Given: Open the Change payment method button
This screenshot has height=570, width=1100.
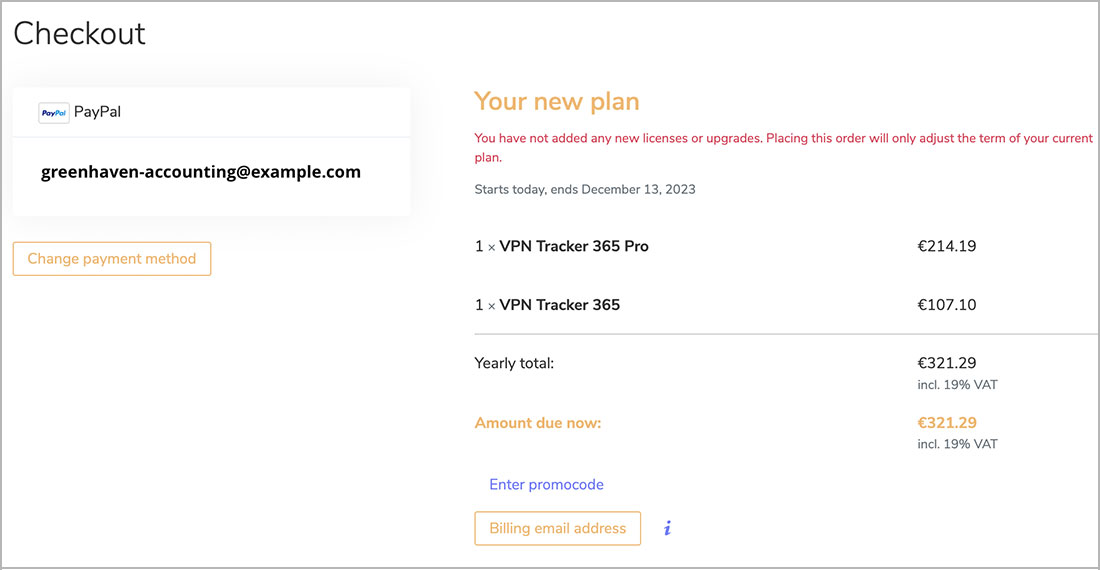Looking at the screenshot, I should point(112,259).
